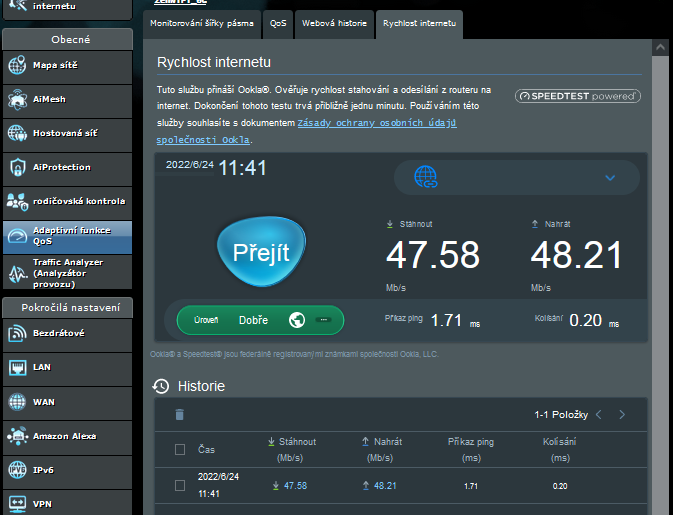Check the 2022/6/24 history row checkbox
This screenshot has width=673, height=515.
(180, 485)
